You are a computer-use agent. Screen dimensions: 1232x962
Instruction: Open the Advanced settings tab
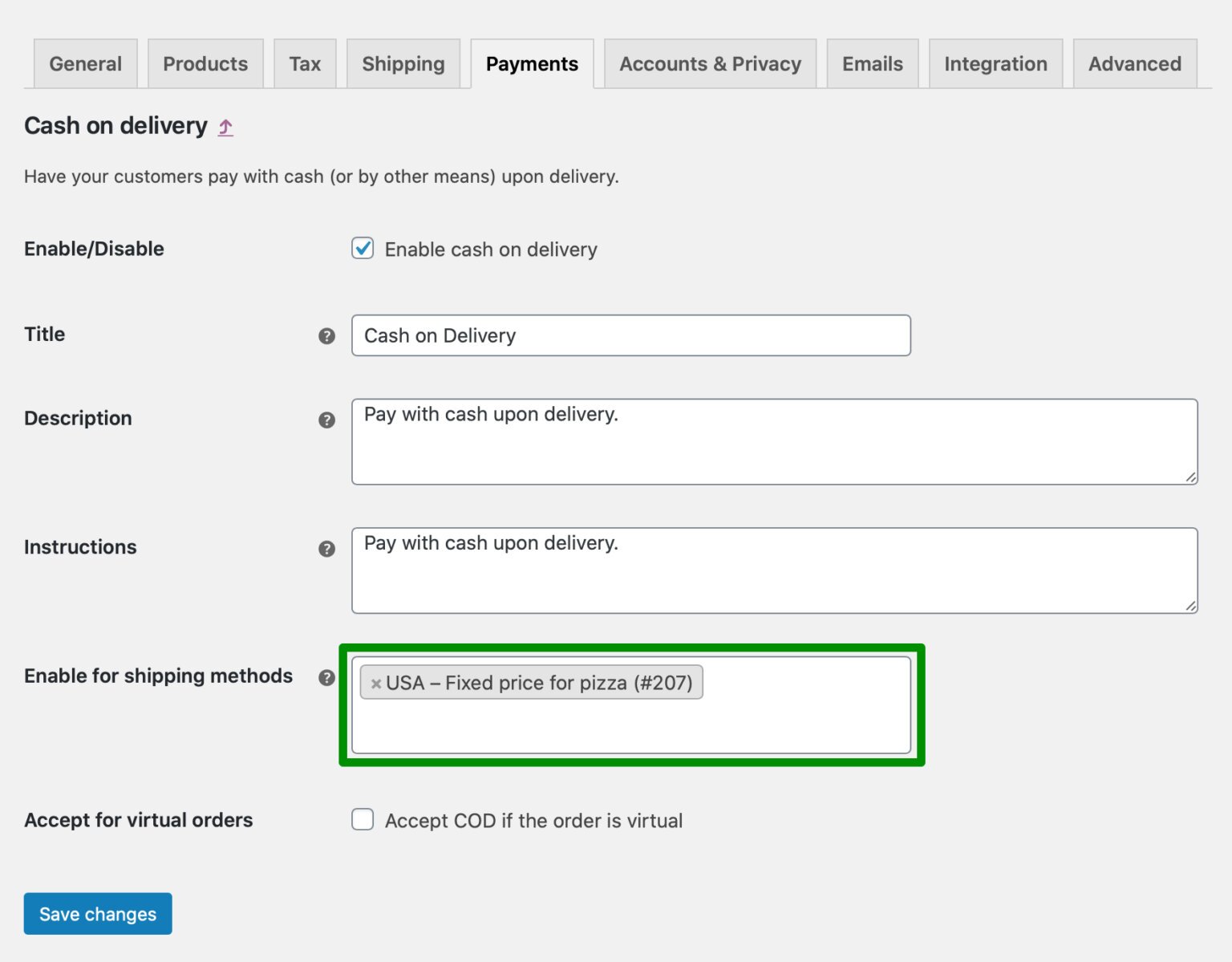pyautogui.click(x=1134, y=63)
